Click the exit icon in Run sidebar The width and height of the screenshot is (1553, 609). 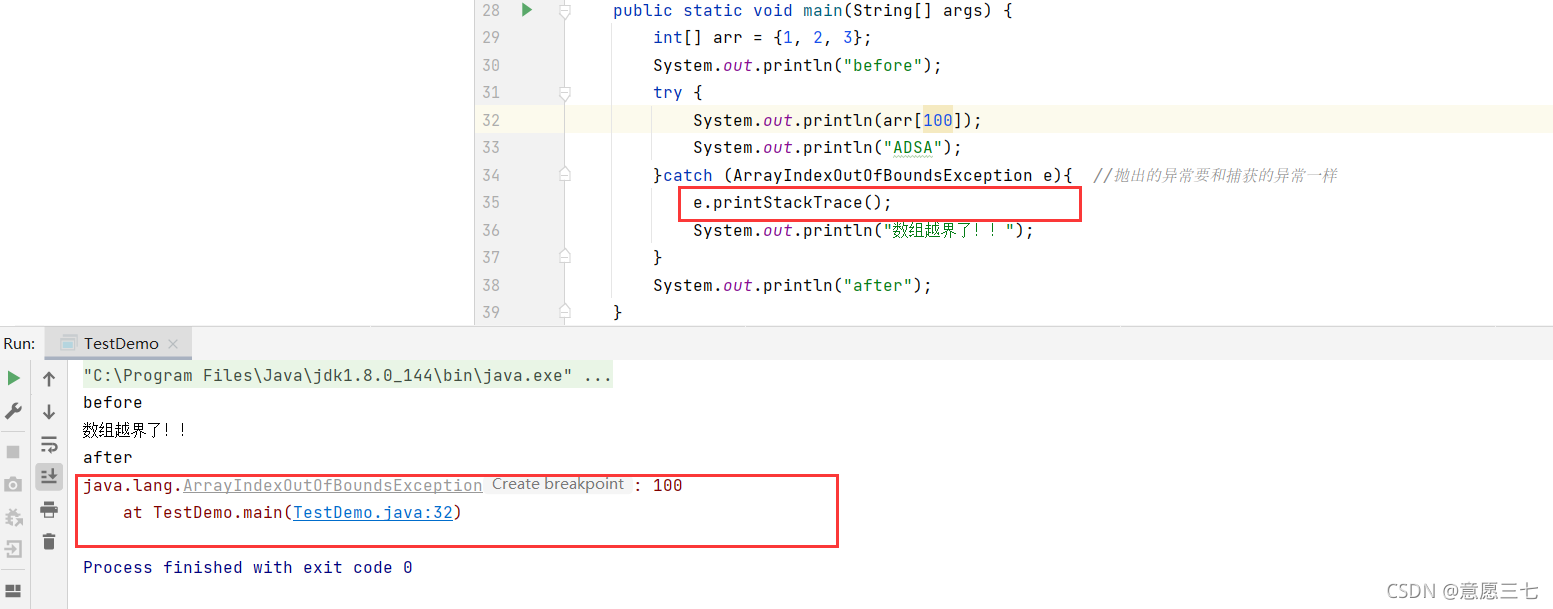[x=14, y=549]
